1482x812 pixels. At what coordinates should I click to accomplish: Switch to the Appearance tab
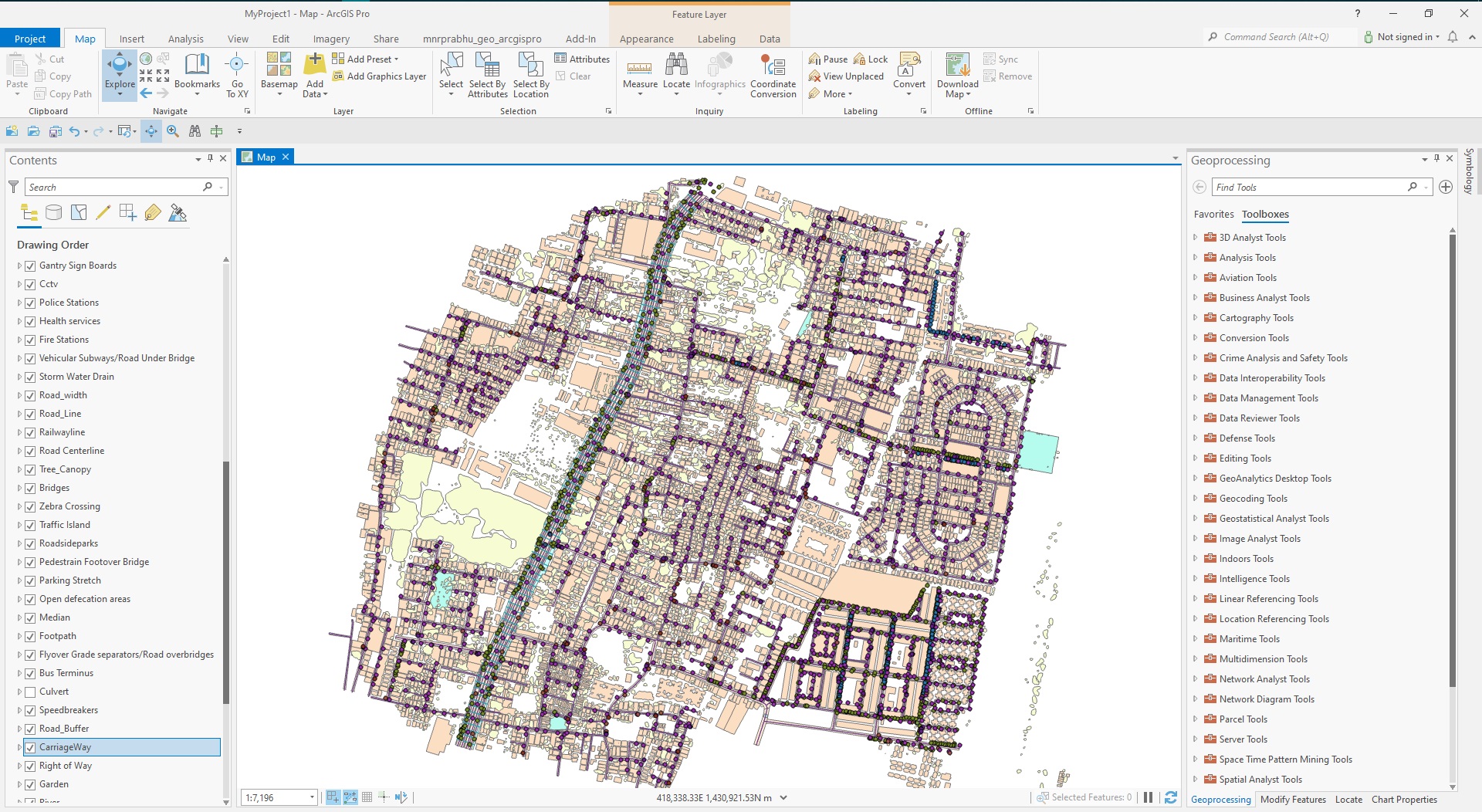click(x=647, y=39)
